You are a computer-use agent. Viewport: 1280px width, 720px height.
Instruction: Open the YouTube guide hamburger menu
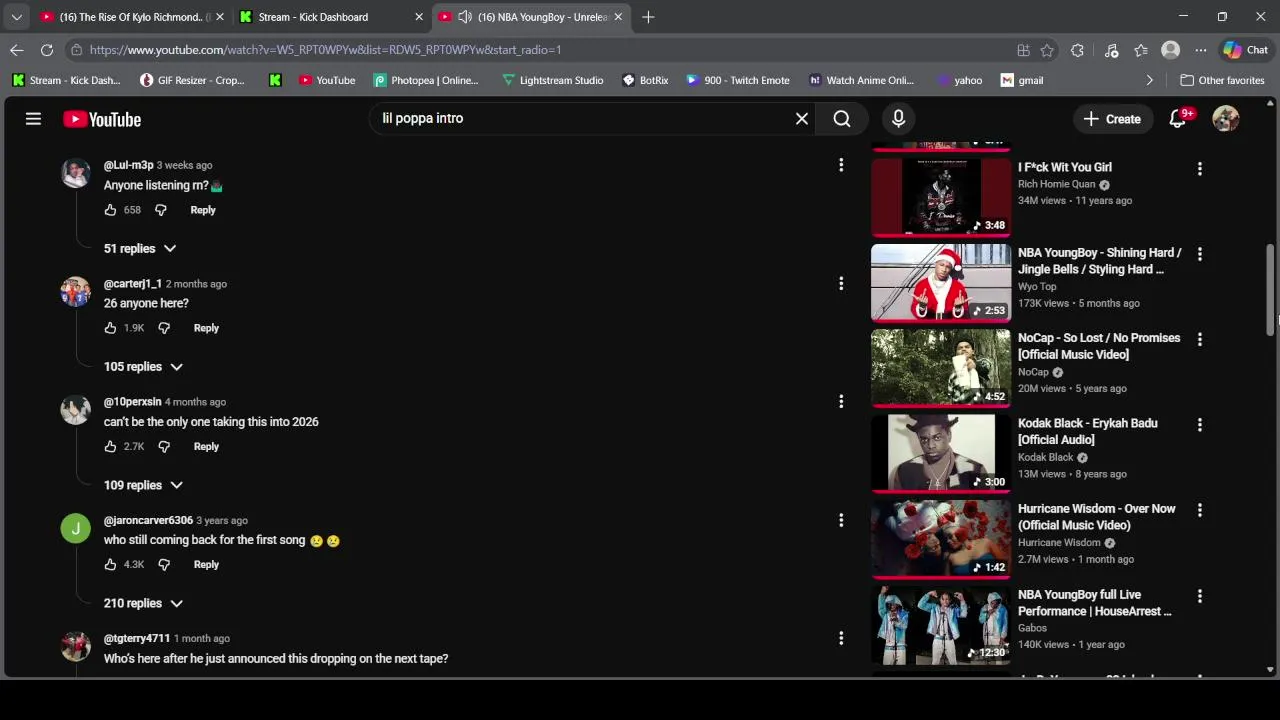(x=33, y=119)
